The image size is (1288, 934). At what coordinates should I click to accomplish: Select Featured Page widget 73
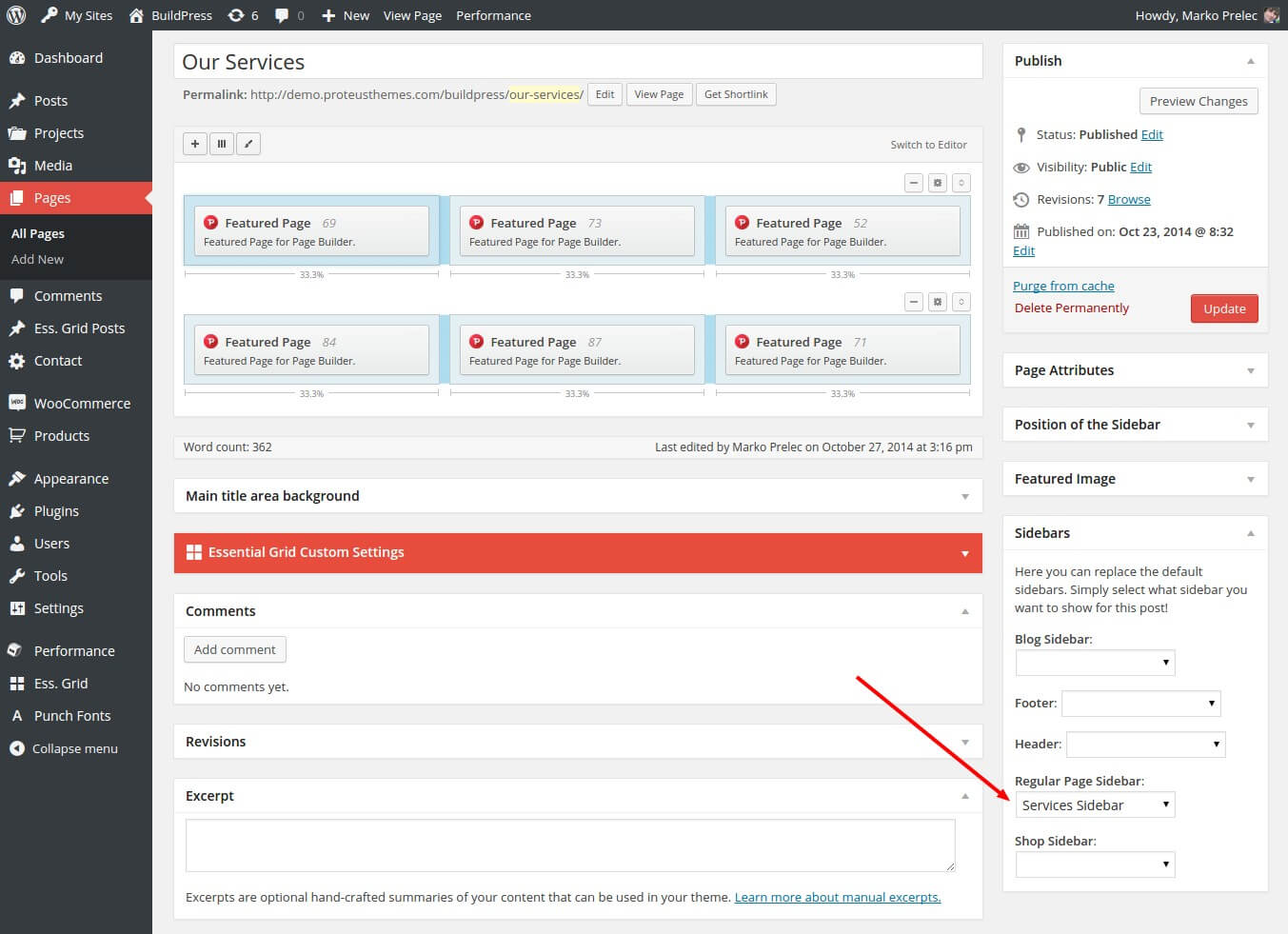[x=577, y=231]
